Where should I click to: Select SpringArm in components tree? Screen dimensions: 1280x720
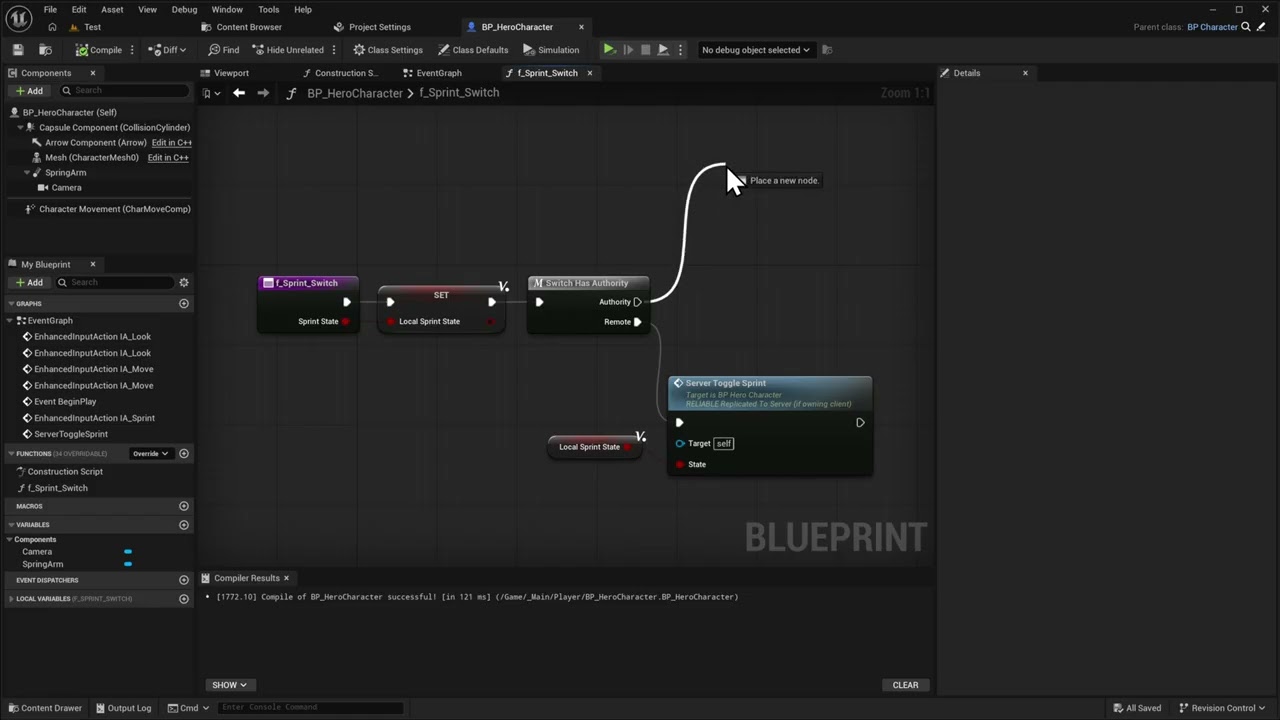65,173
